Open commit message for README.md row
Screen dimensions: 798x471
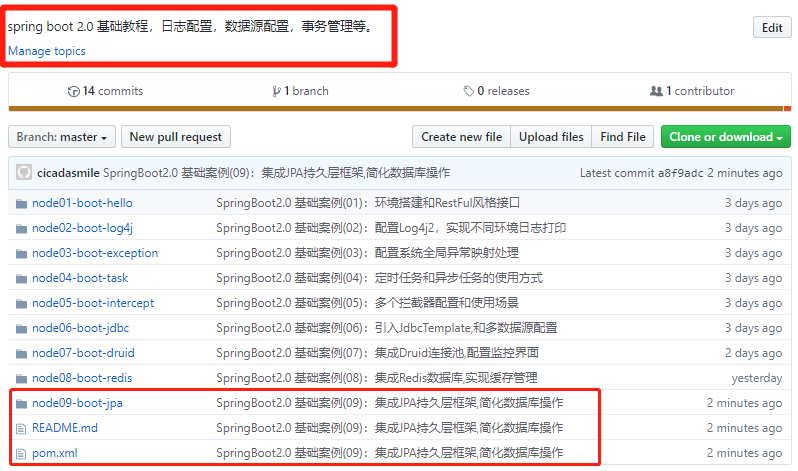(390, 428)
